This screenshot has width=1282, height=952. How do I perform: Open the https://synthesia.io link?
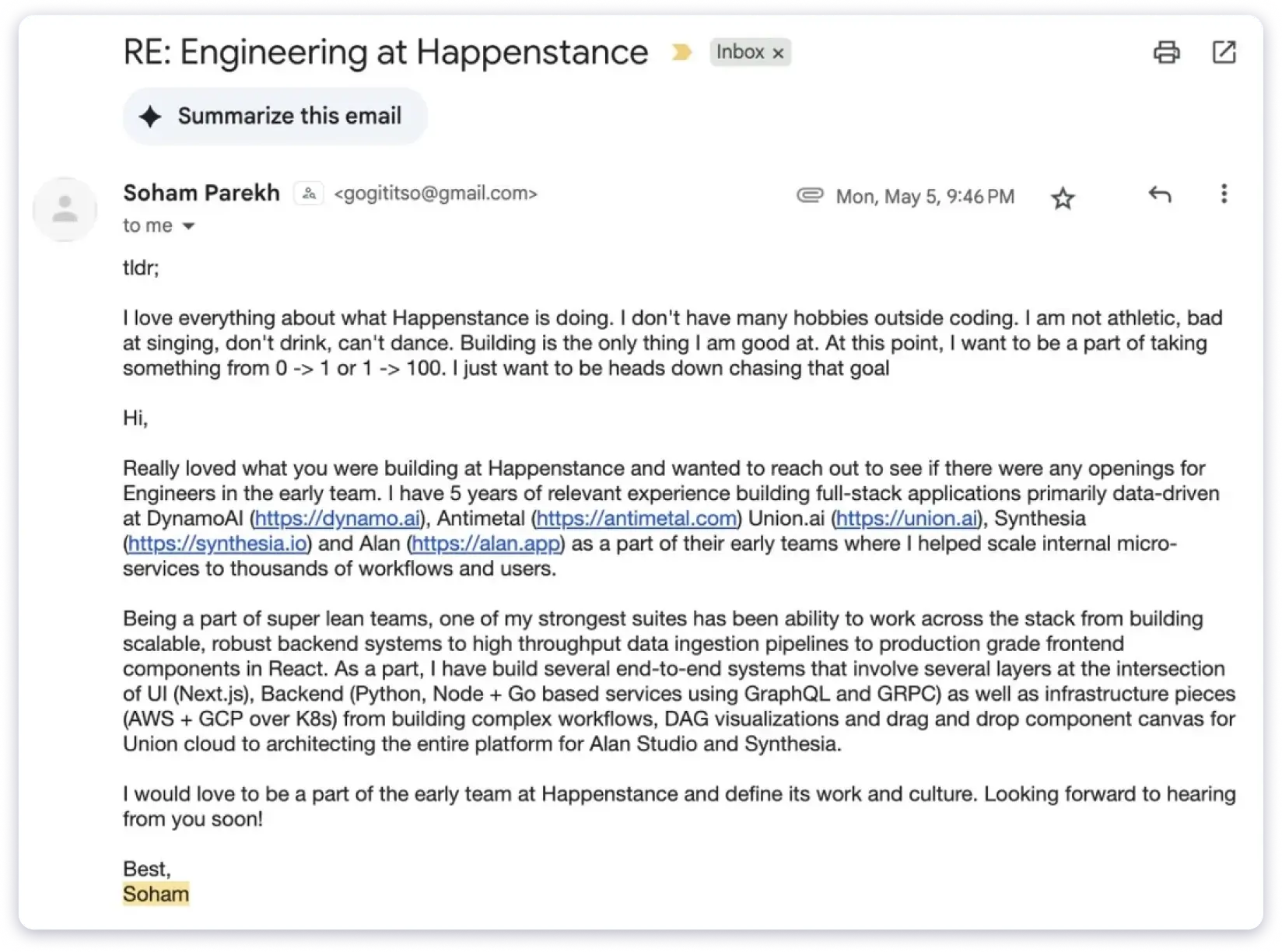click(216, 543)
